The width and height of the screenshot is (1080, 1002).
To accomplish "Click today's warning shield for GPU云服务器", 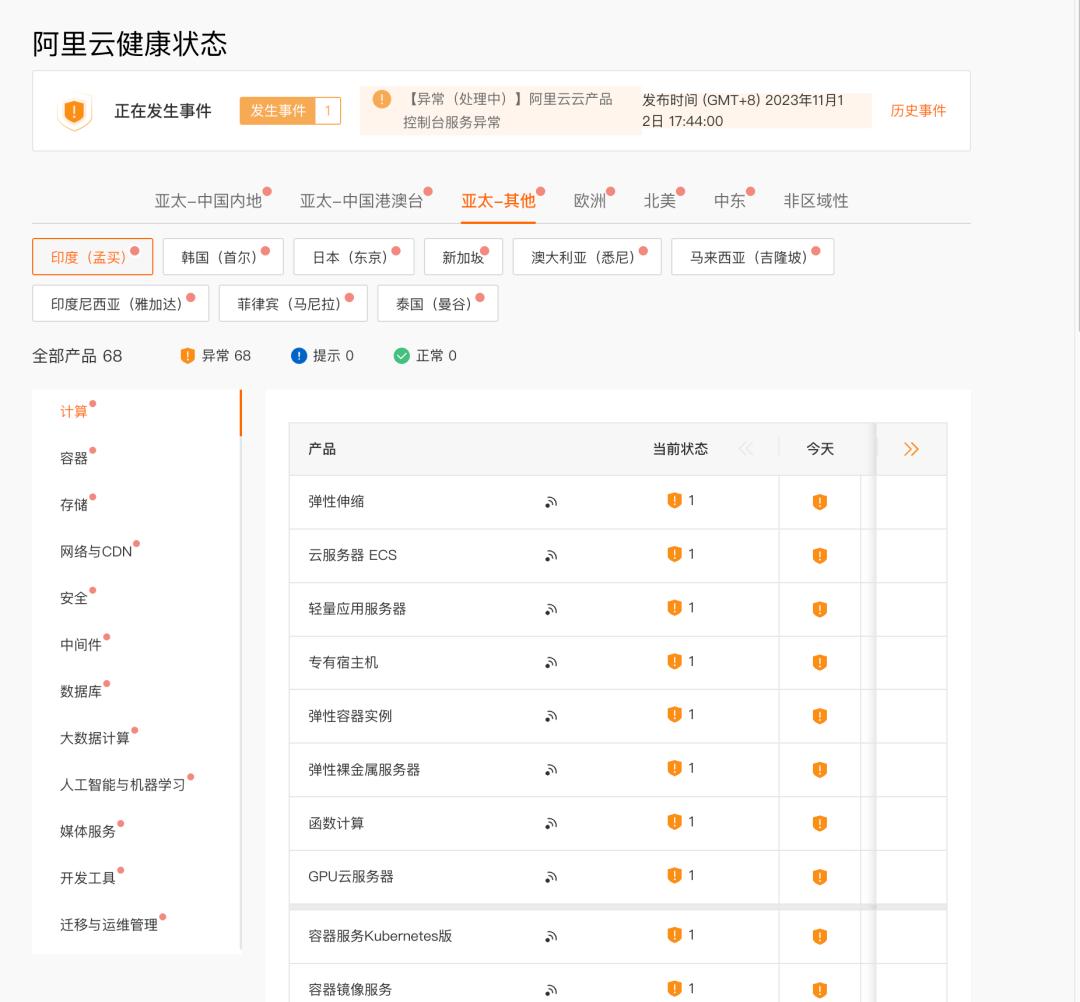I will (x=820, y=877).
